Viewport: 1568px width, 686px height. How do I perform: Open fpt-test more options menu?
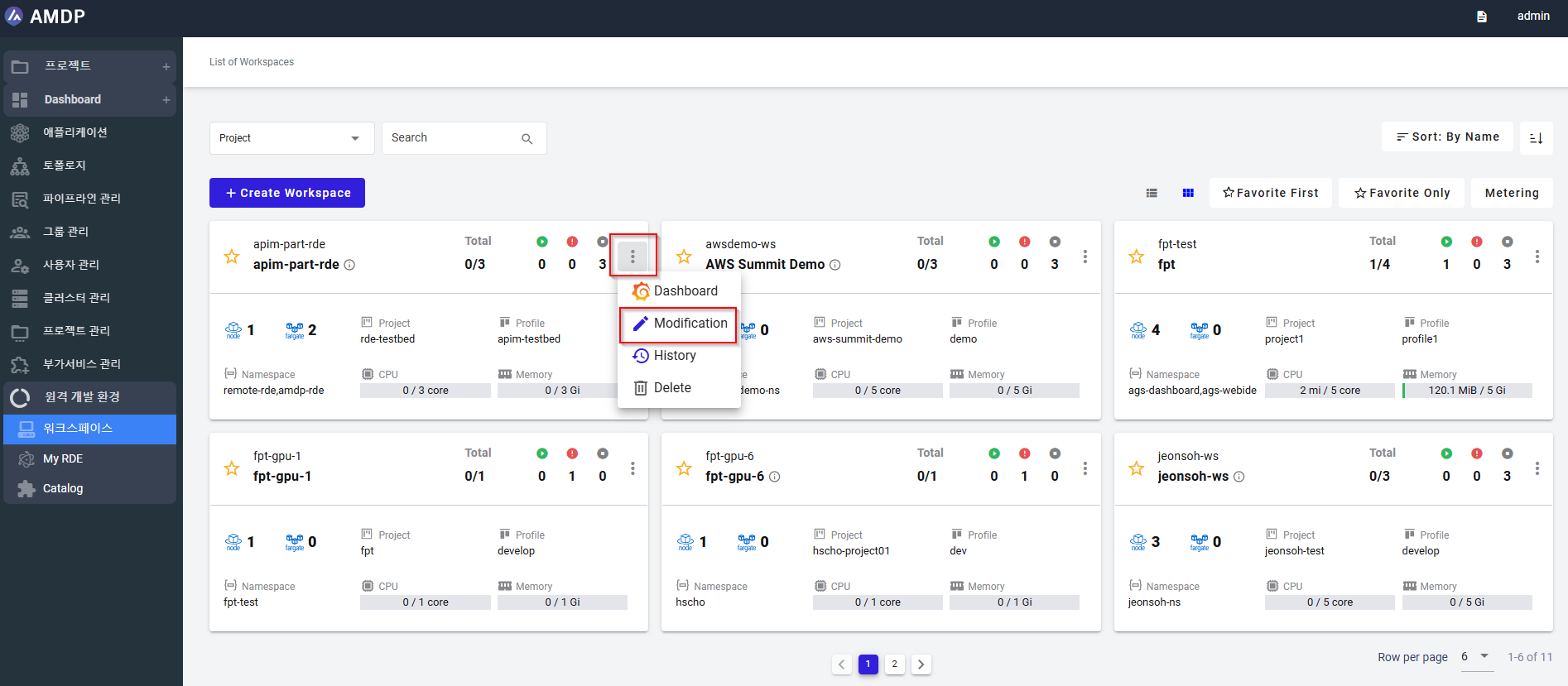(1537, 257)
